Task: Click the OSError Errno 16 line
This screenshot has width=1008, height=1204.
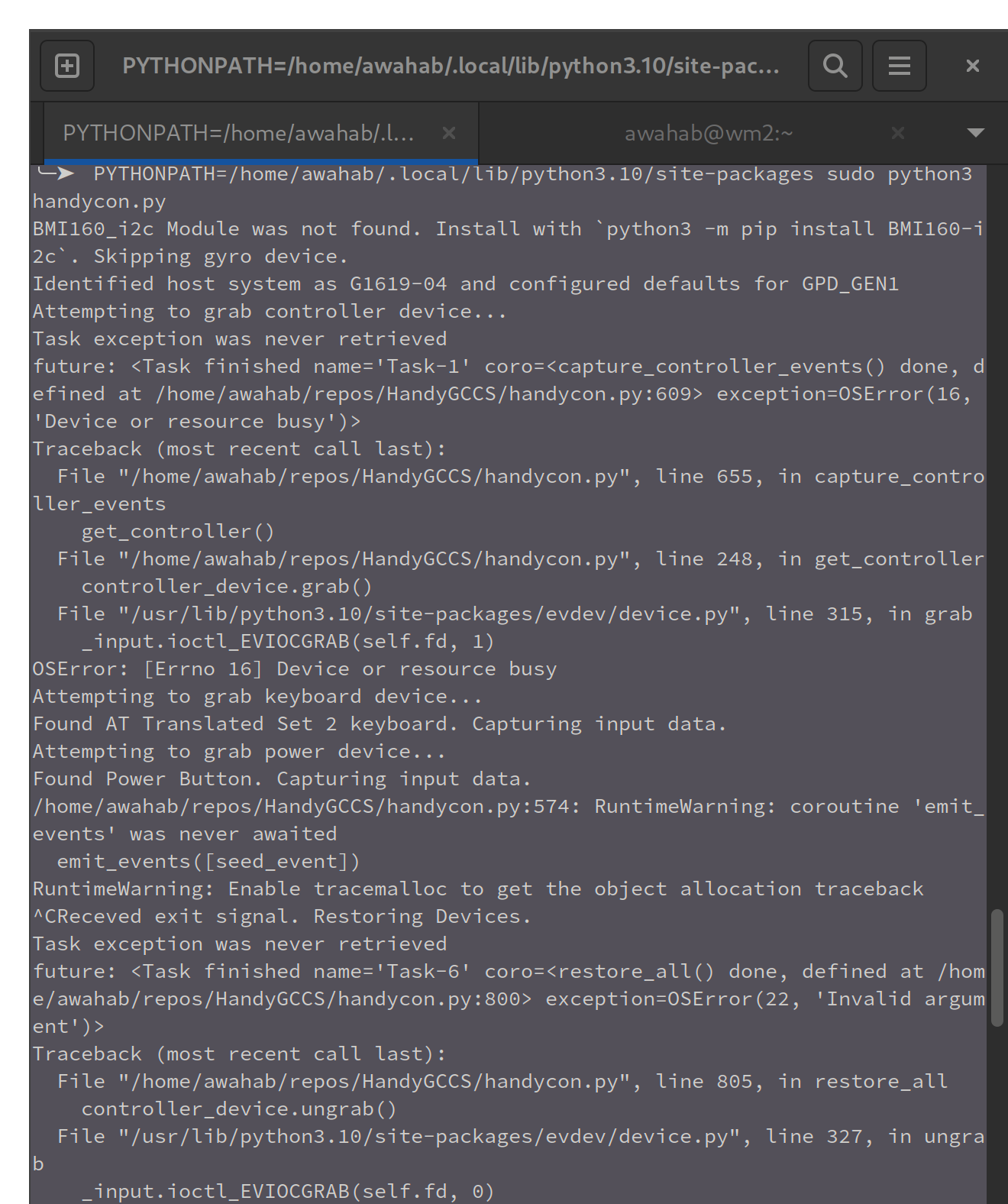Action: [294, 668]
